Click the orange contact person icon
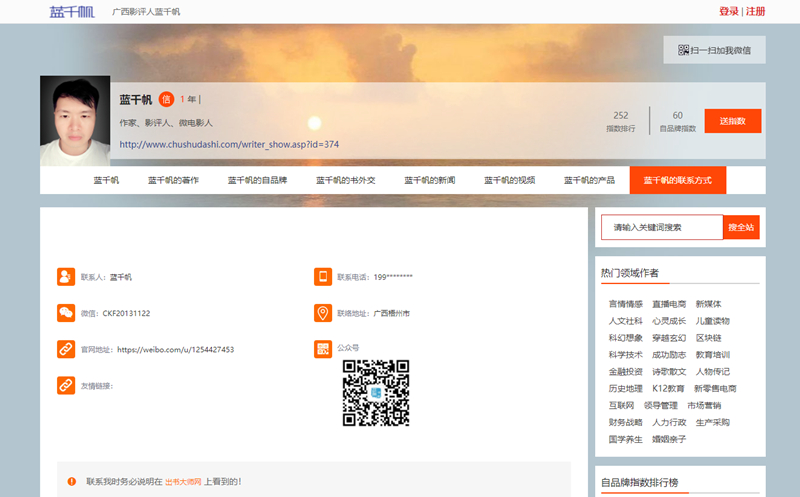800x497 pixels. 66,277
